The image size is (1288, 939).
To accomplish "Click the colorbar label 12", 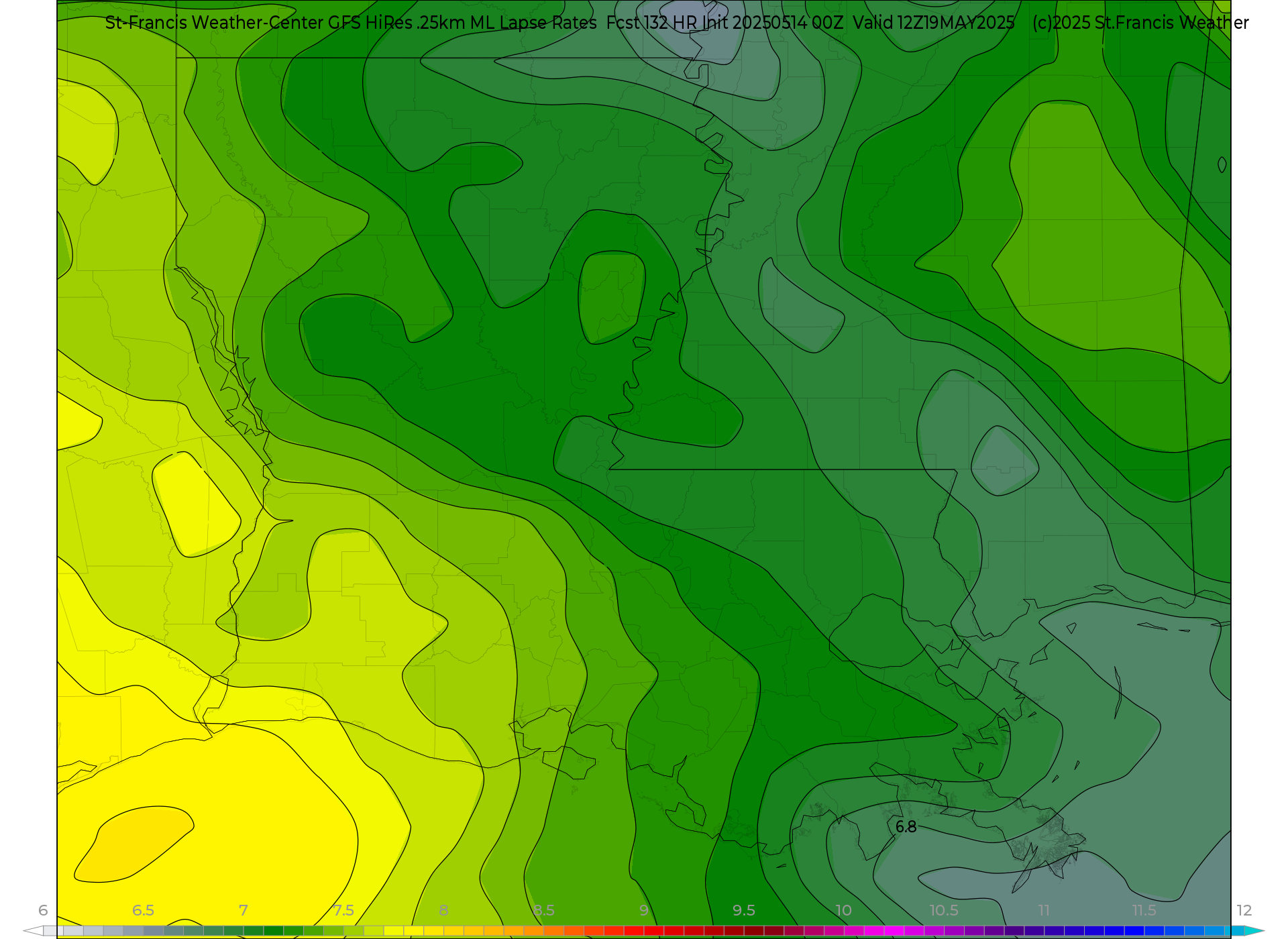I will (1244, 910).
